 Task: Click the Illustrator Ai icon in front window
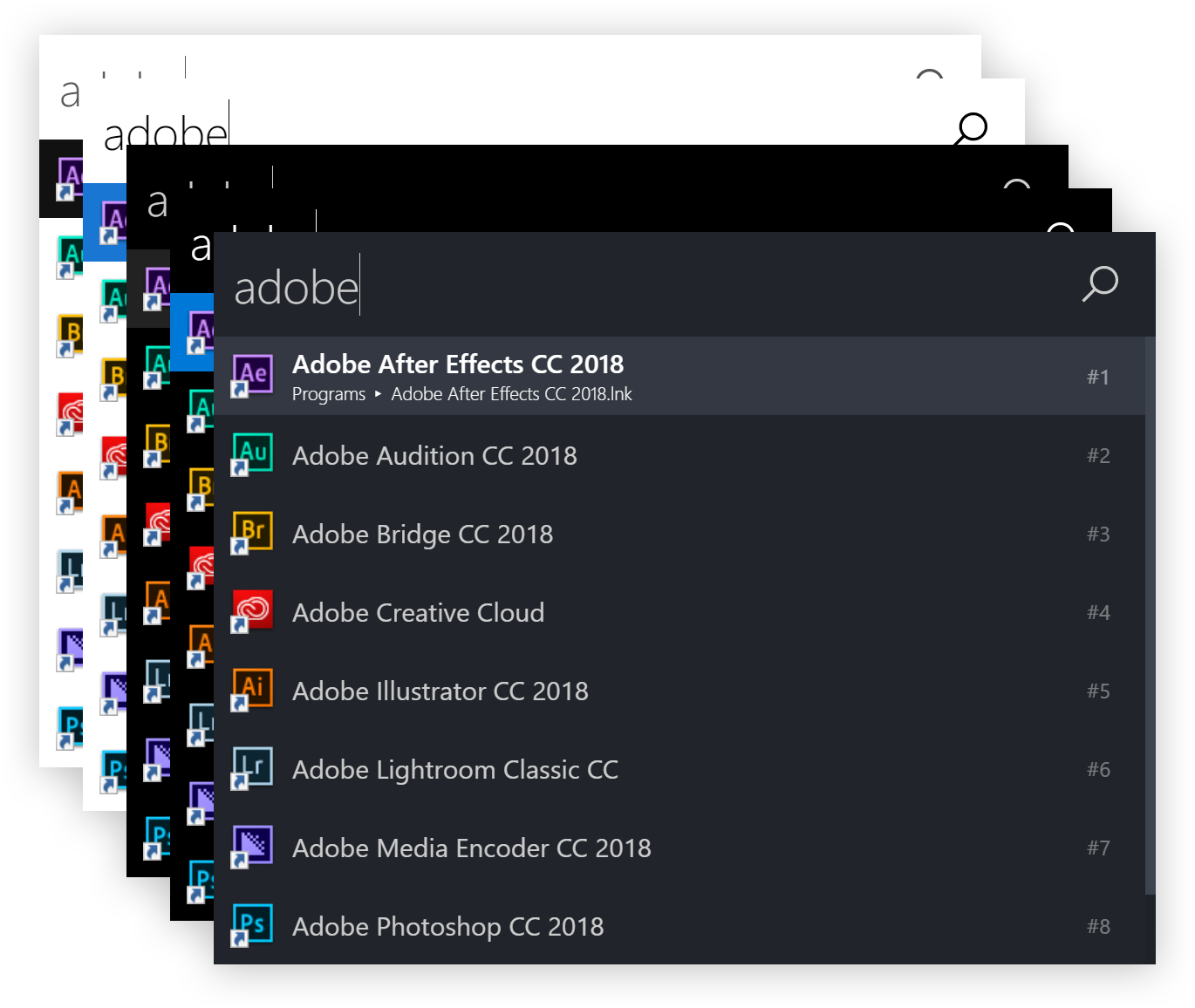coord(253,690)
